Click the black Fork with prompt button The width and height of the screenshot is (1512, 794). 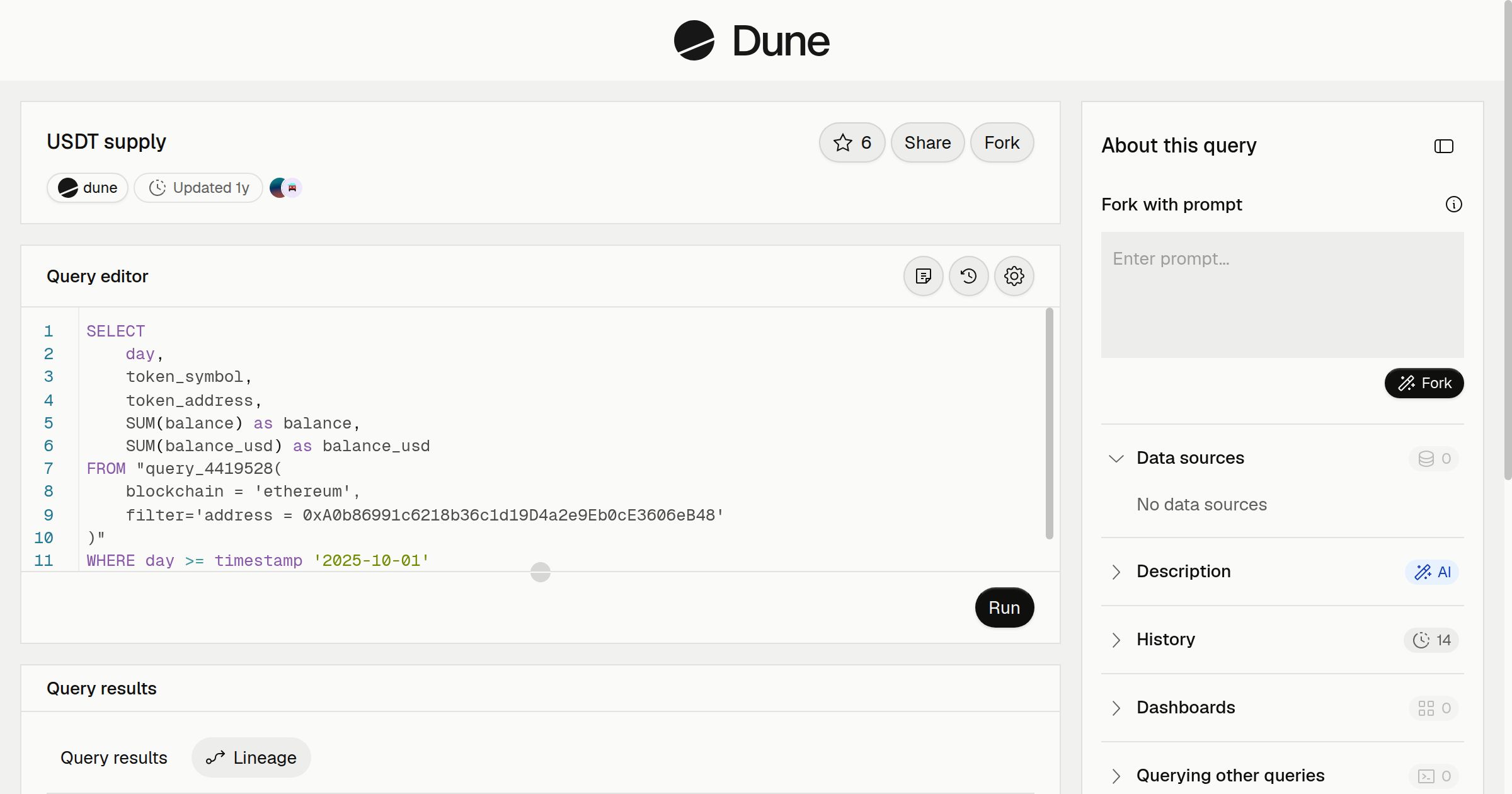(x=1424, y=383)
